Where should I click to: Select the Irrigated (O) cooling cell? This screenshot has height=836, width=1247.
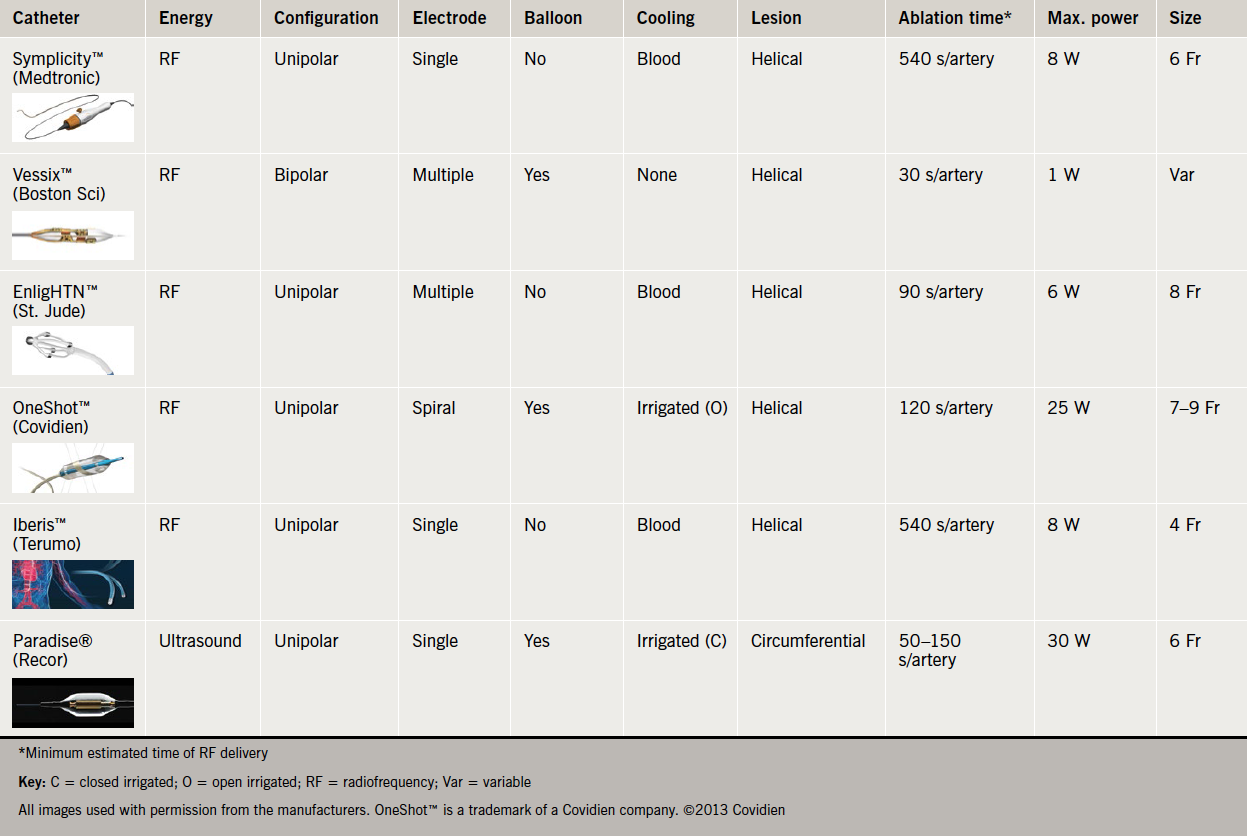682,408
